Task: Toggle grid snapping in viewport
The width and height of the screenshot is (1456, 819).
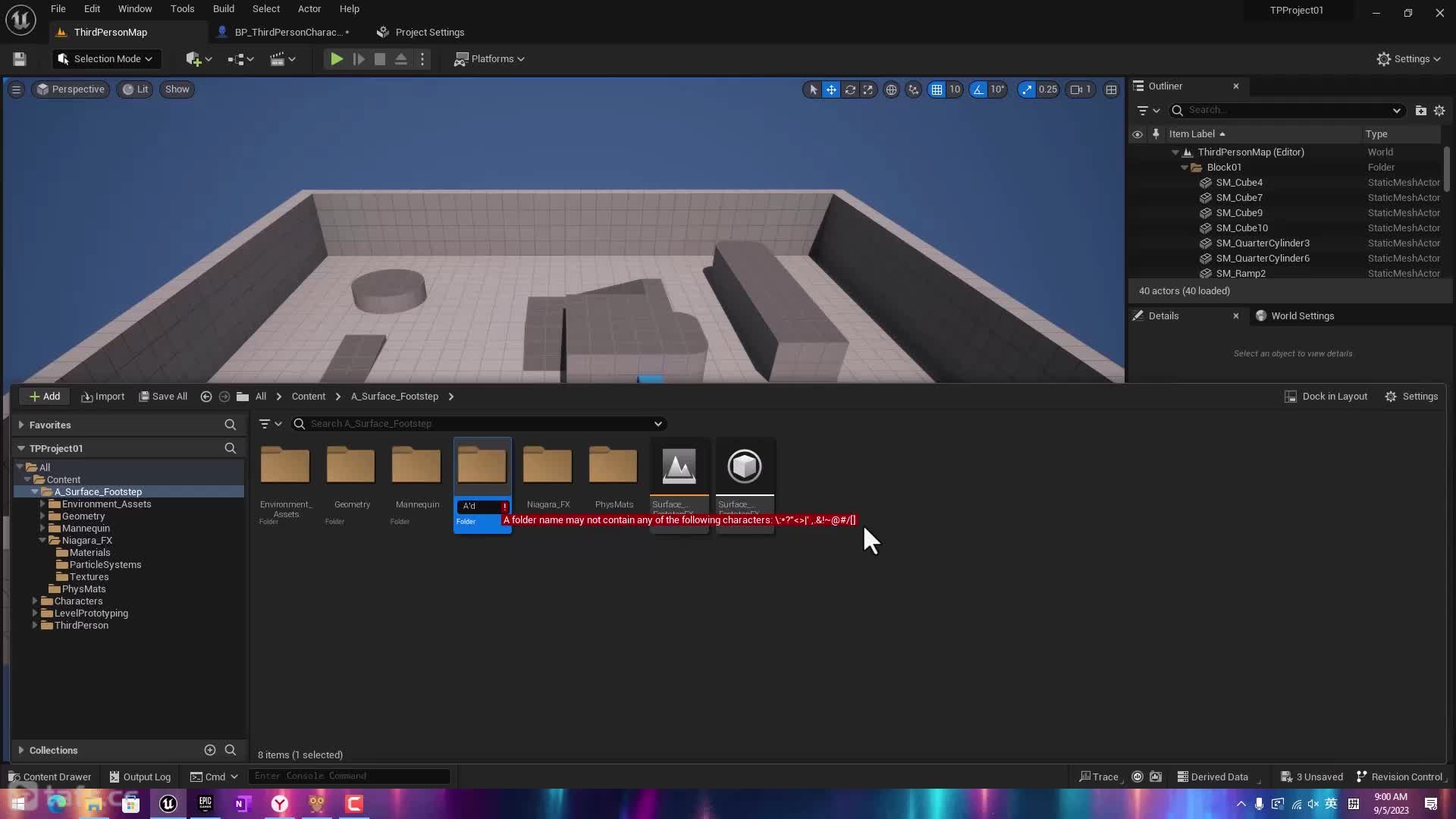Action: 937,89
